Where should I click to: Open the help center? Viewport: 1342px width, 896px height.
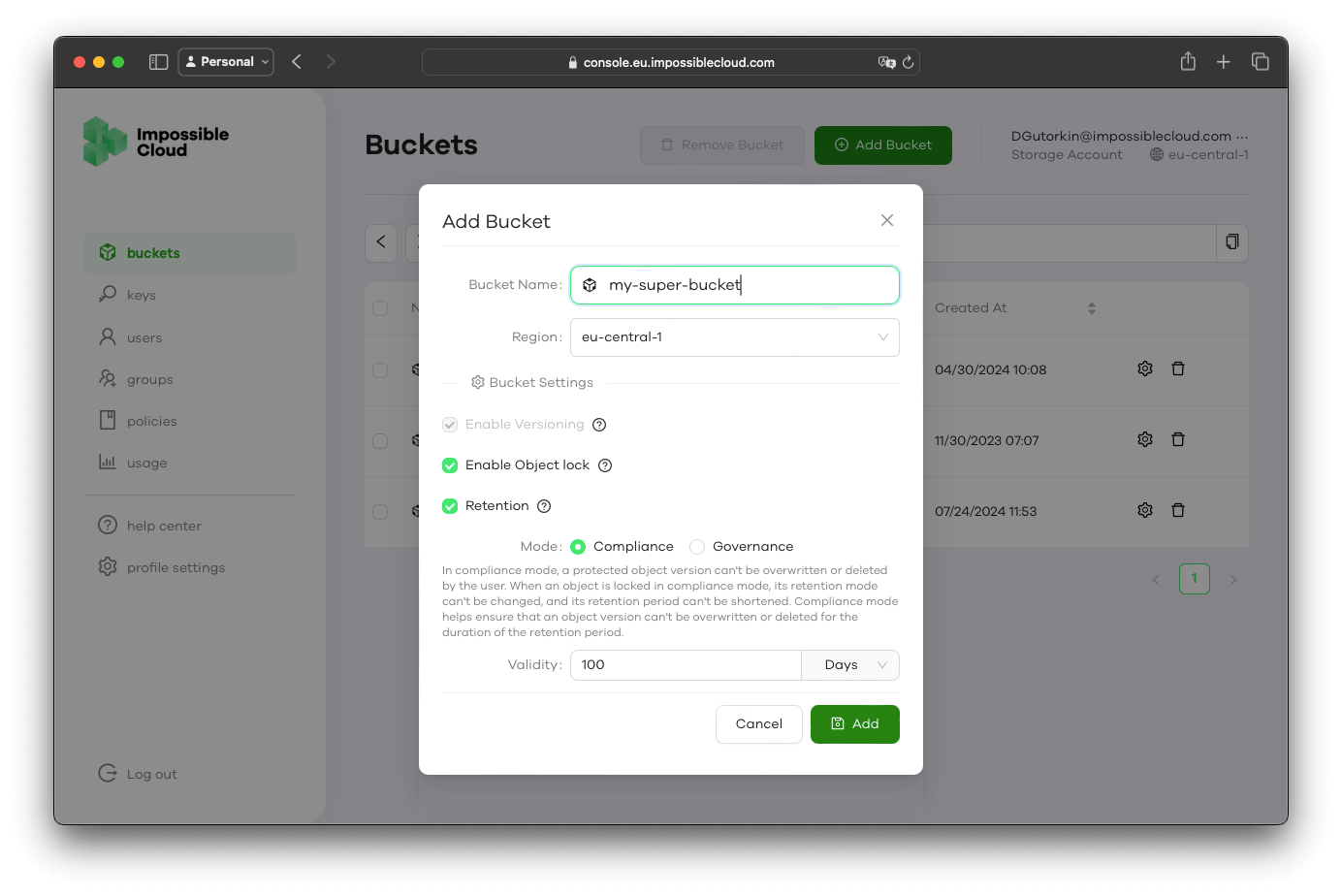click(x=156, y=525)
